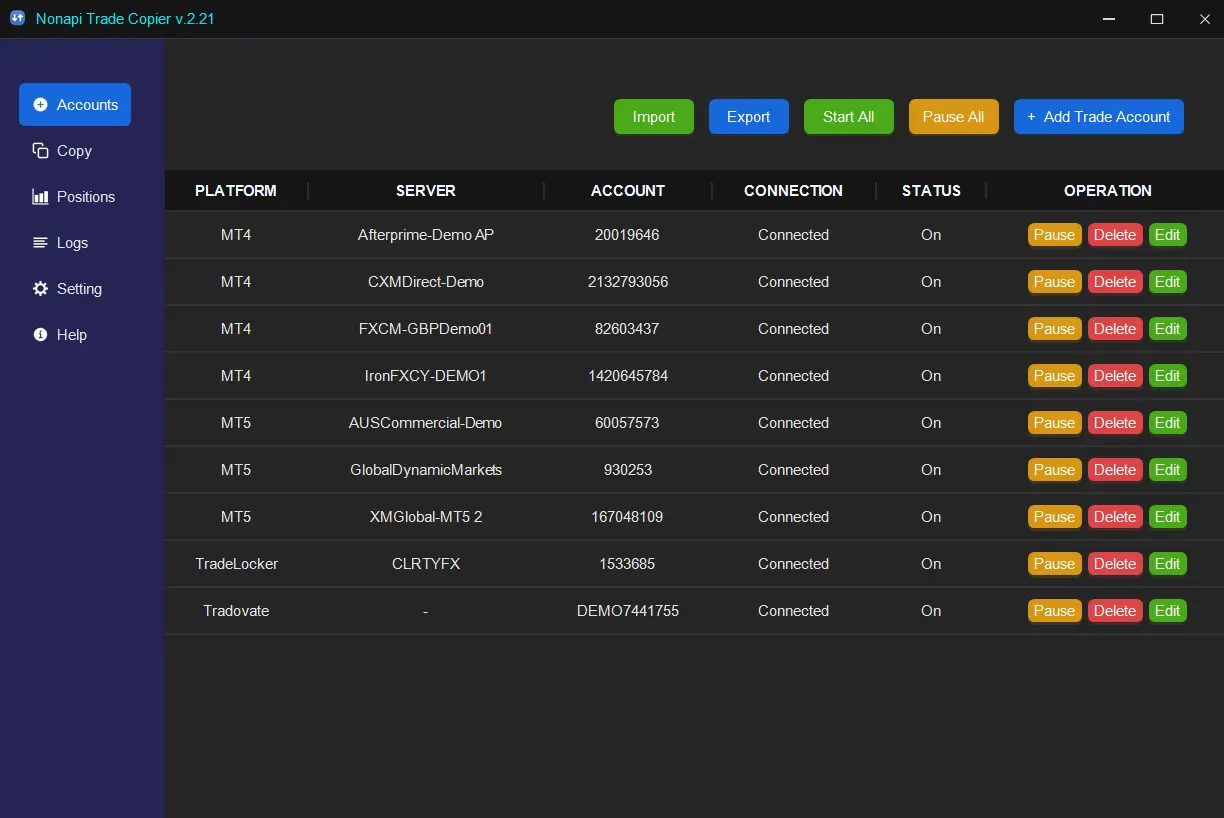Delete the CXMDirect-Demo account
The width and height of the screenshot is (1224, 818).
click(1115, 282)
